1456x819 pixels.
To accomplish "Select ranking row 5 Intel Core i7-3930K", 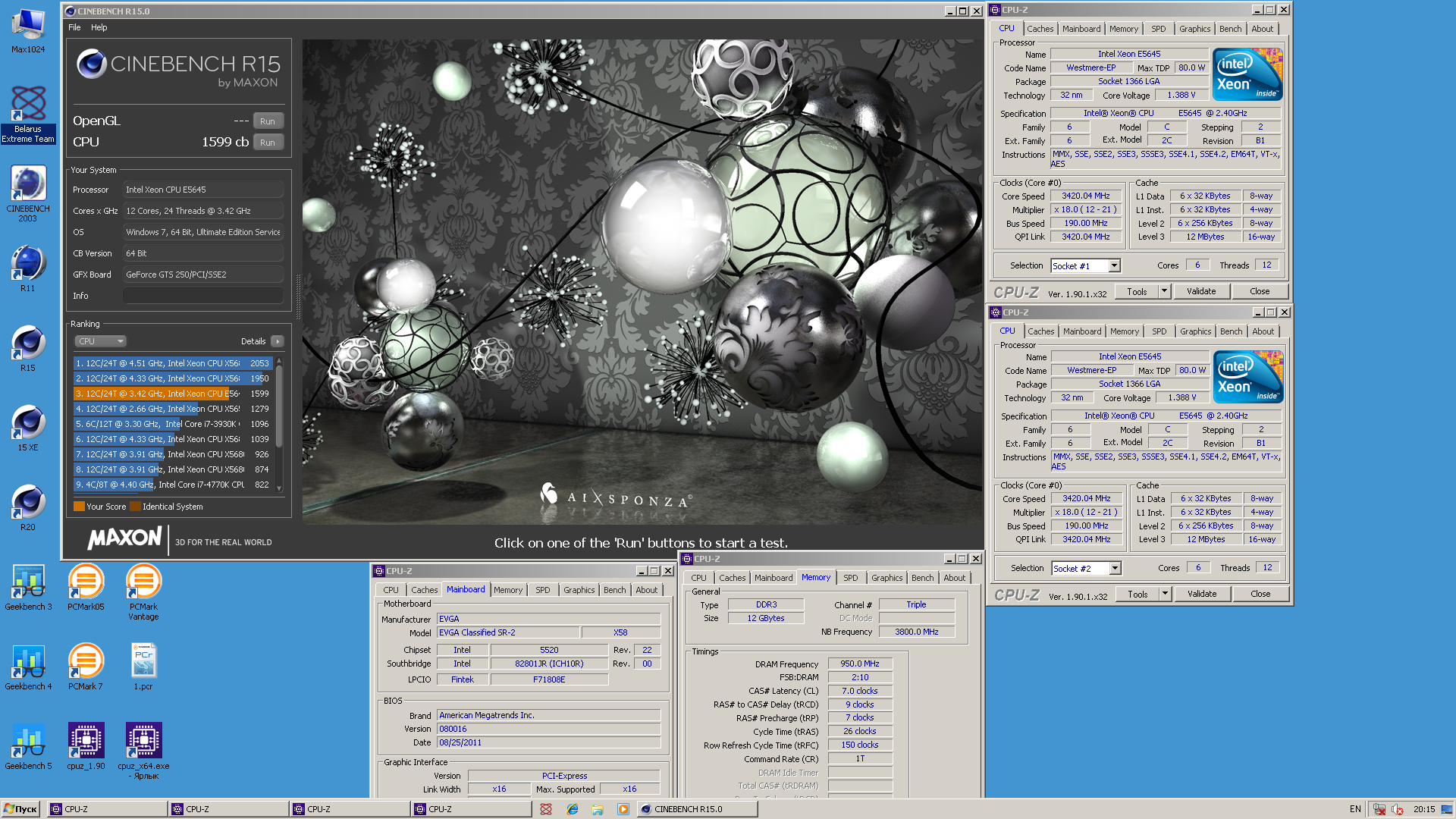I will pyautogui.click(x=173, y=424).
